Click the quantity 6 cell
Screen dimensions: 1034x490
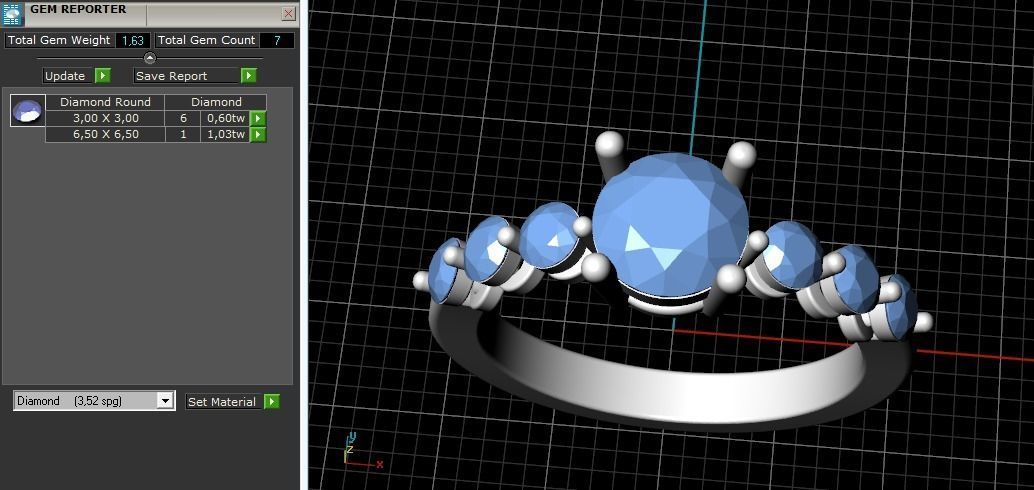183,119
